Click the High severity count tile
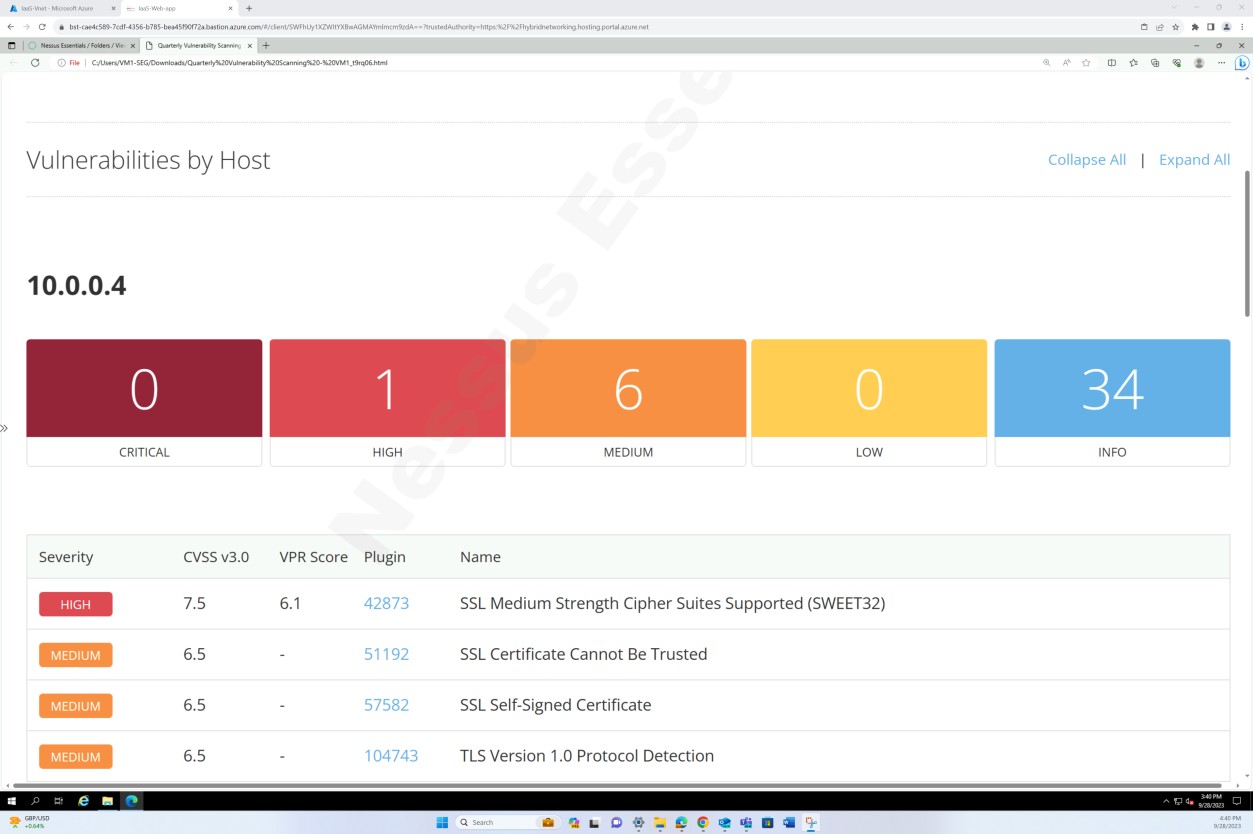 (387, 403)
